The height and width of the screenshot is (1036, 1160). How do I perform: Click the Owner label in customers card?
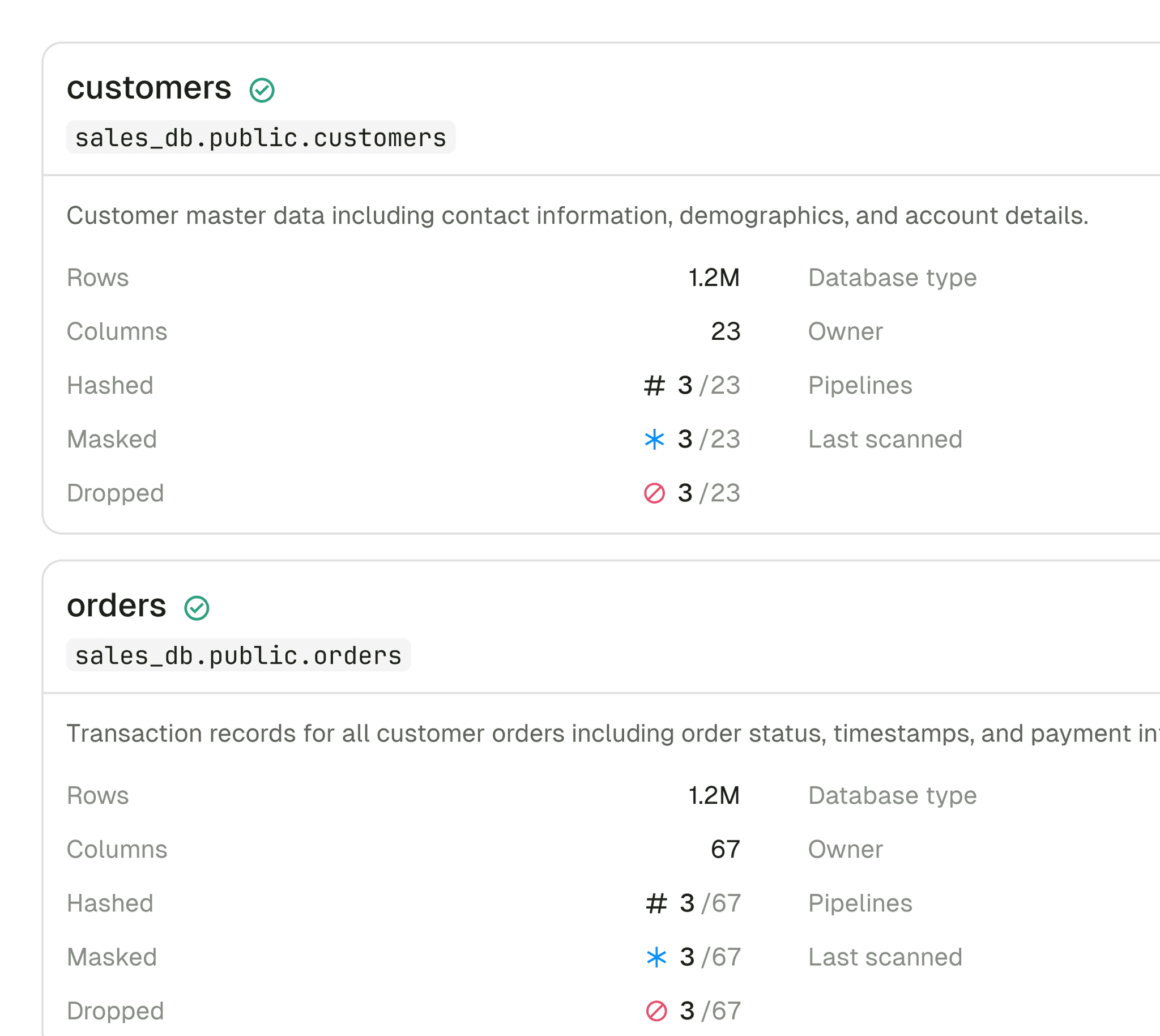point(845,331)
